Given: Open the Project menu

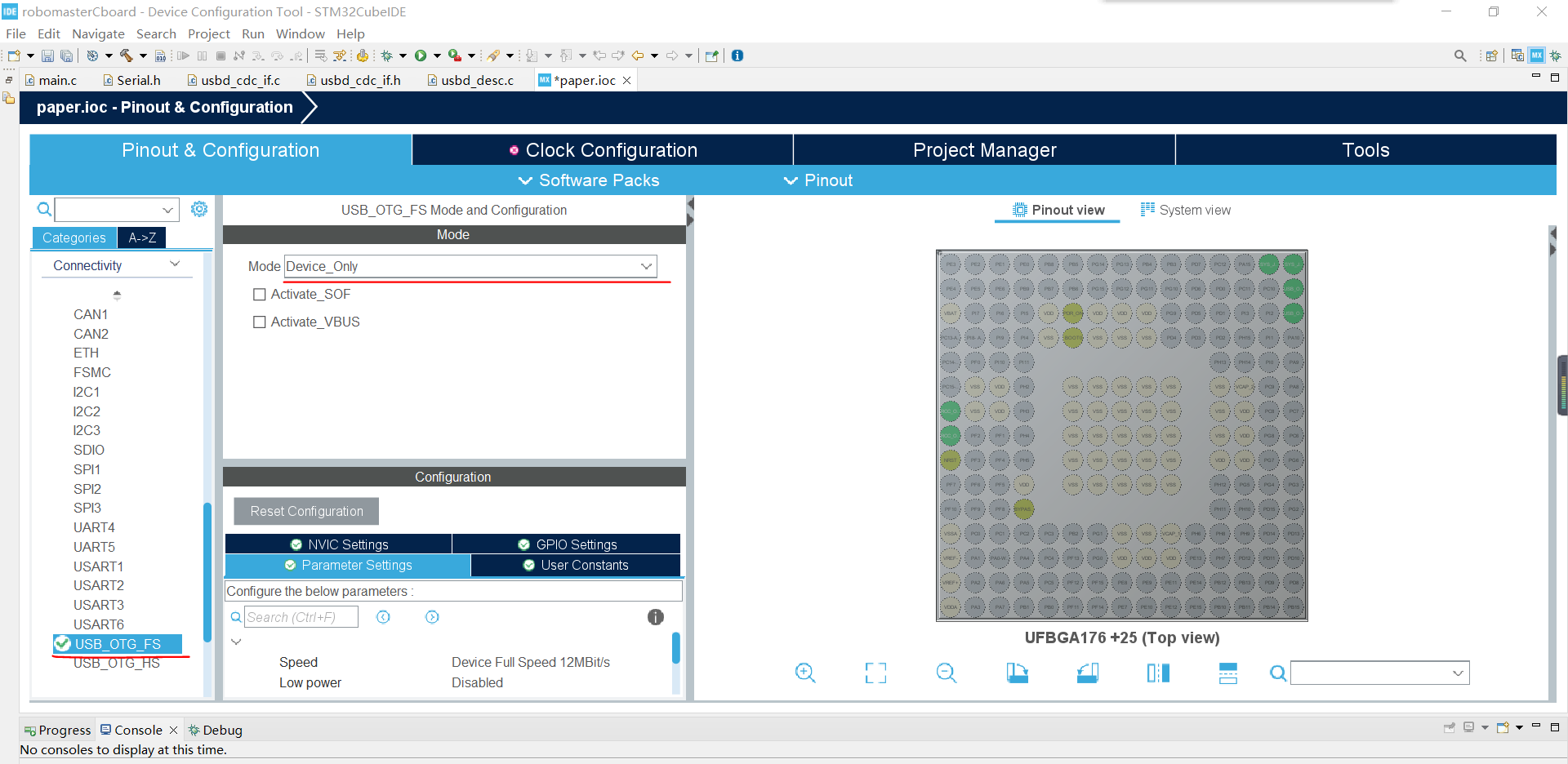Looking at the screenshot, I should [x=209, y=33].
